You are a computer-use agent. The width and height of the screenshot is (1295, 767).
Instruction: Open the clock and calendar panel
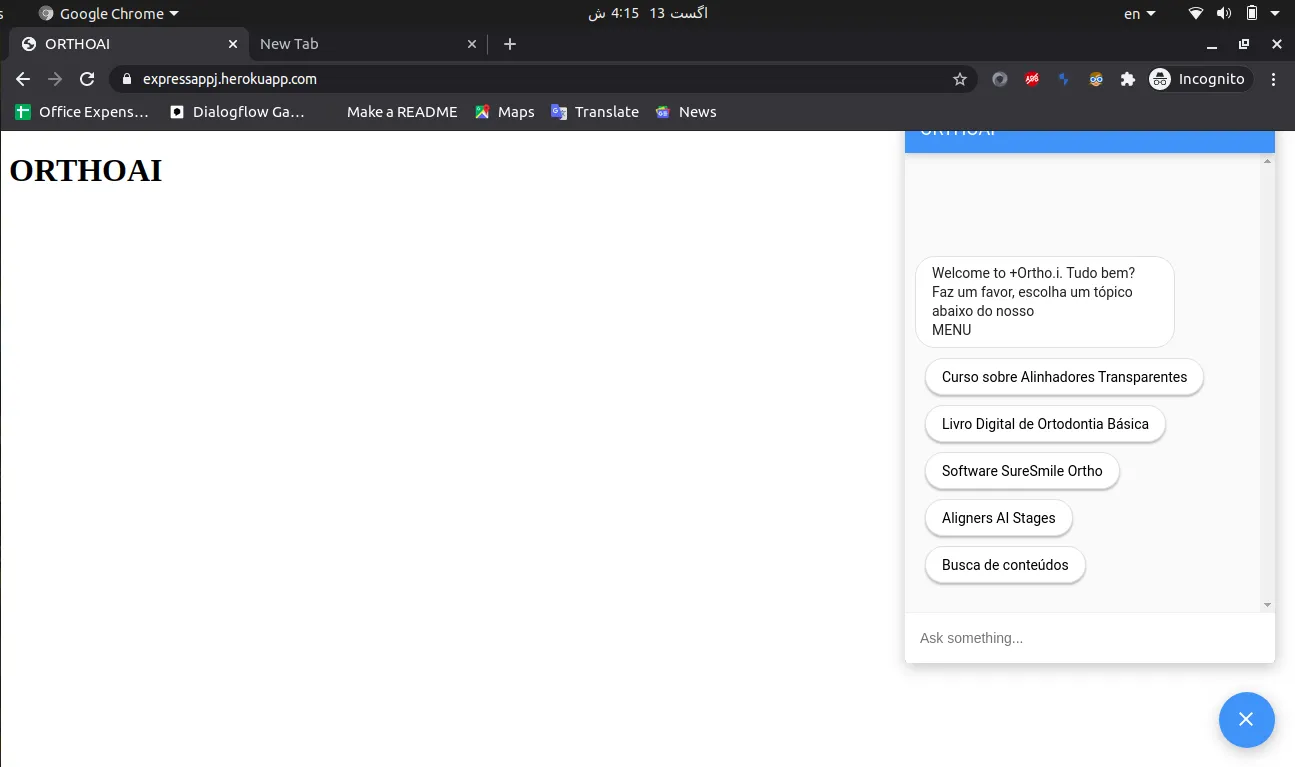tap(647, 13)
